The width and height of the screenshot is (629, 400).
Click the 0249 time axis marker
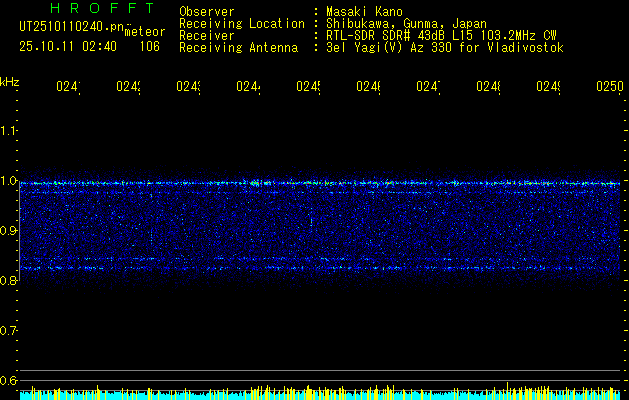548,87
